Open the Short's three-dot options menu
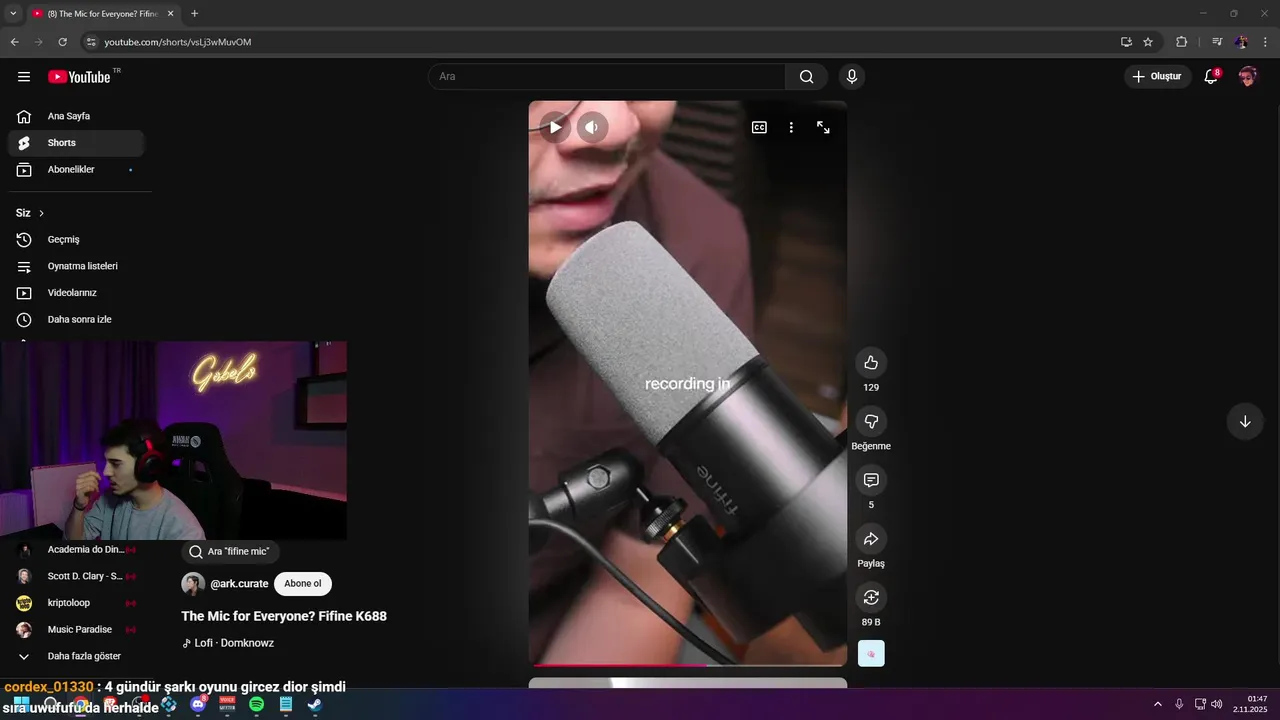Viewport: 1280px width, 720px height. pyautogui.click(x=791, y=127)
